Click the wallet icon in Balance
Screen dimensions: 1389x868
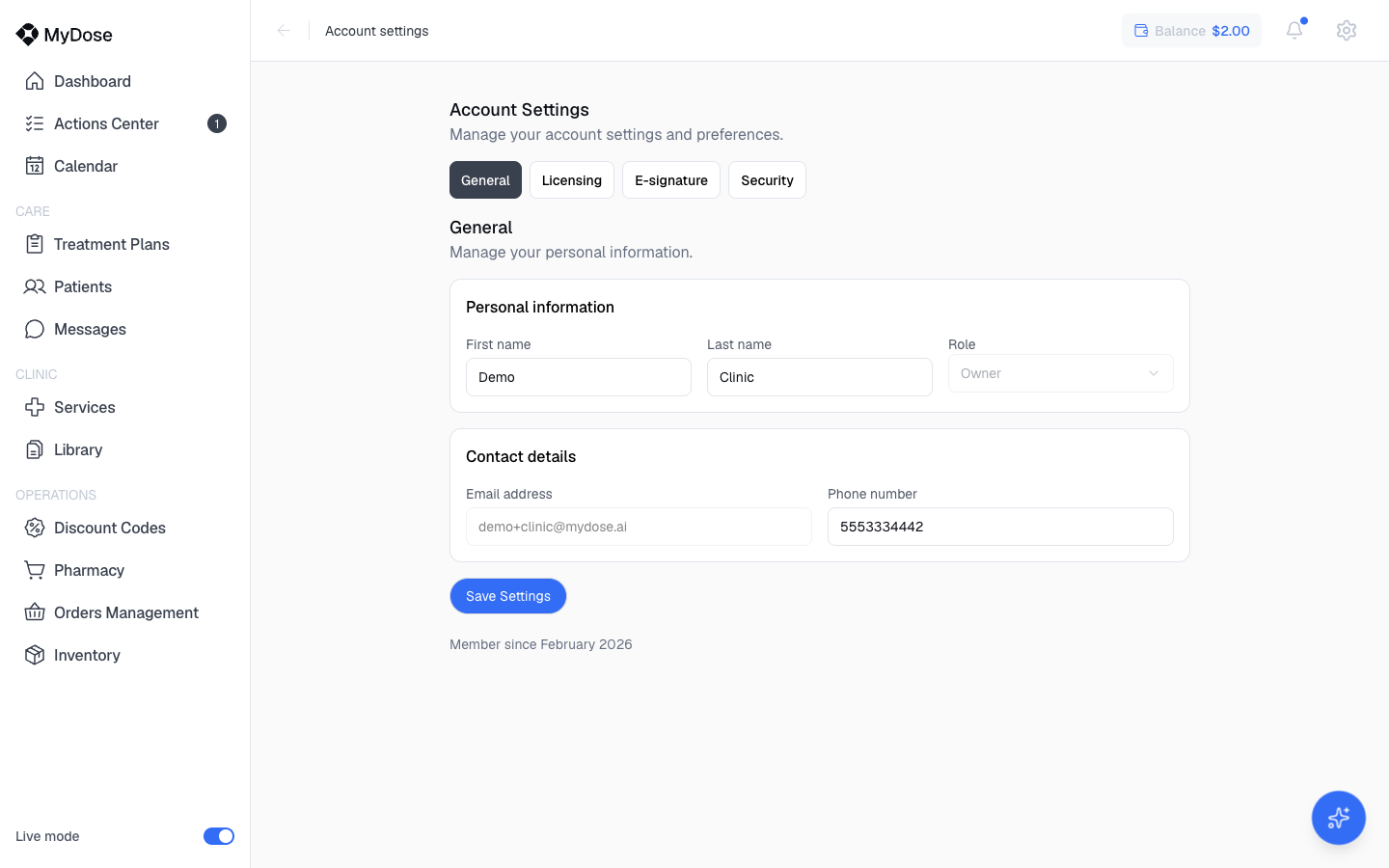[1141, 31]
